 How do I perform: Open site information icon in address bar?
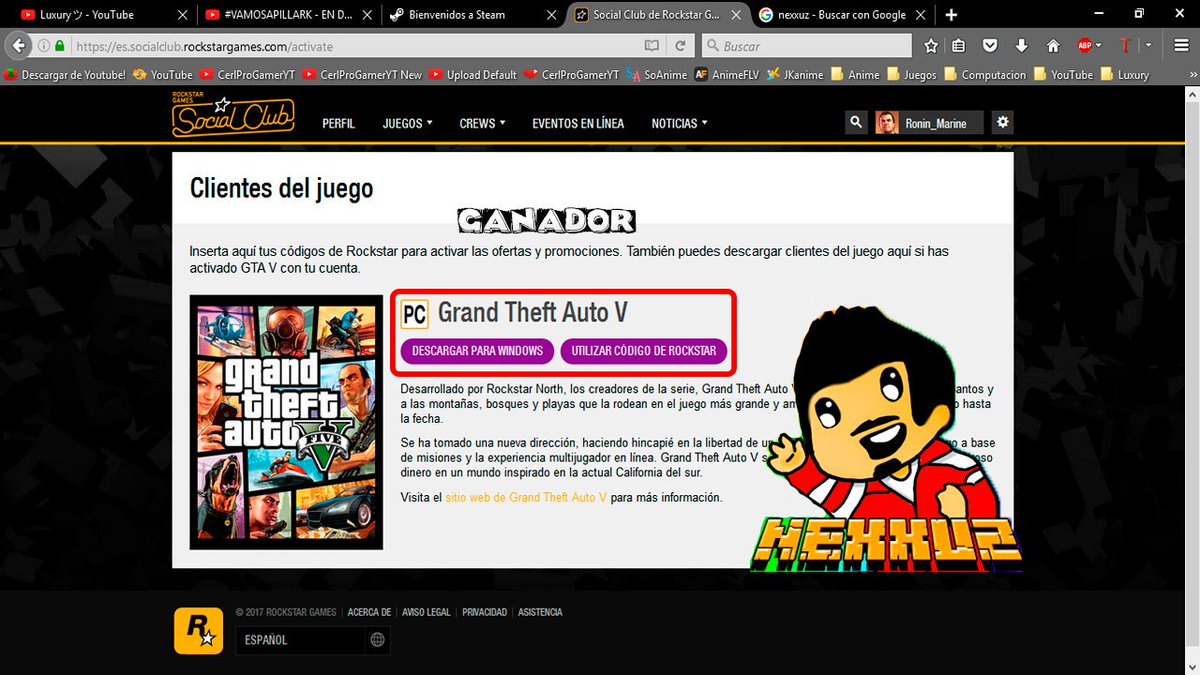45,46
